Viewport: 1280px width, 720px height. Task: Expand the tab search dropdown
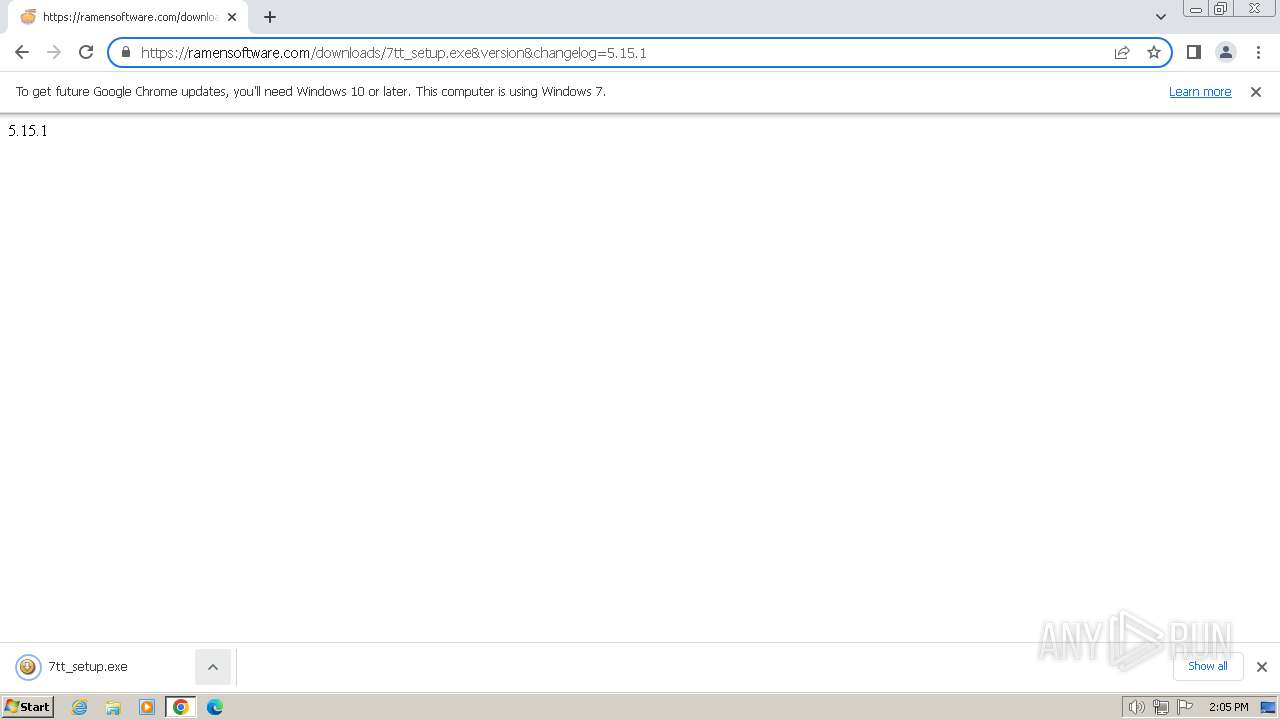pyautogui.click(x=1161, y=17)
